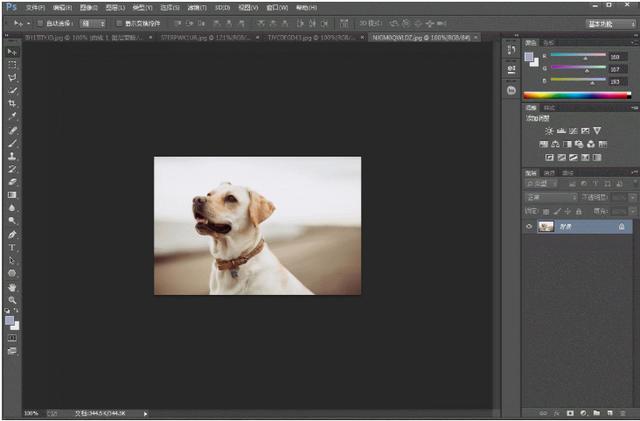This screenshot has width=640, height=421.
Task: Click the lock icon on the background layer
Action: coord(622,227)
